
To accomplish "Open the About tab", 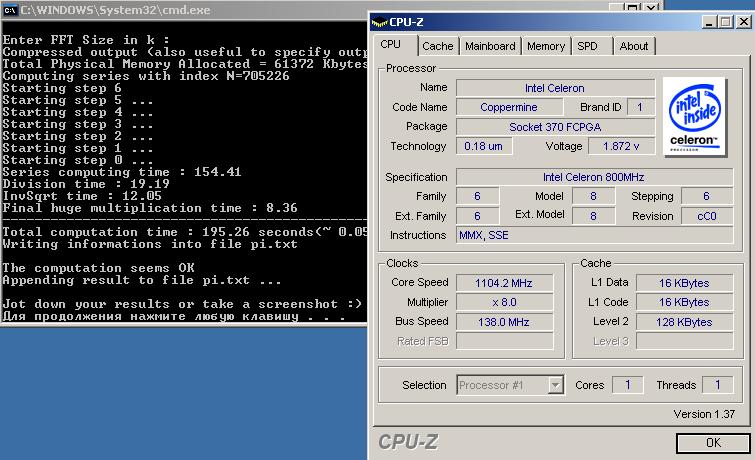I will (634, 46).
